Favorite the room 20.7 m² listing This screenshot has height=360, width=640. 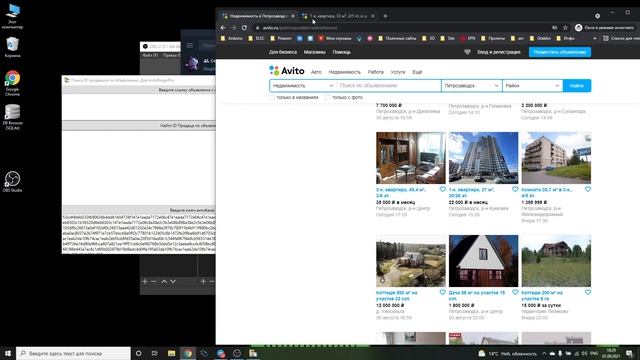pos(588,189)
